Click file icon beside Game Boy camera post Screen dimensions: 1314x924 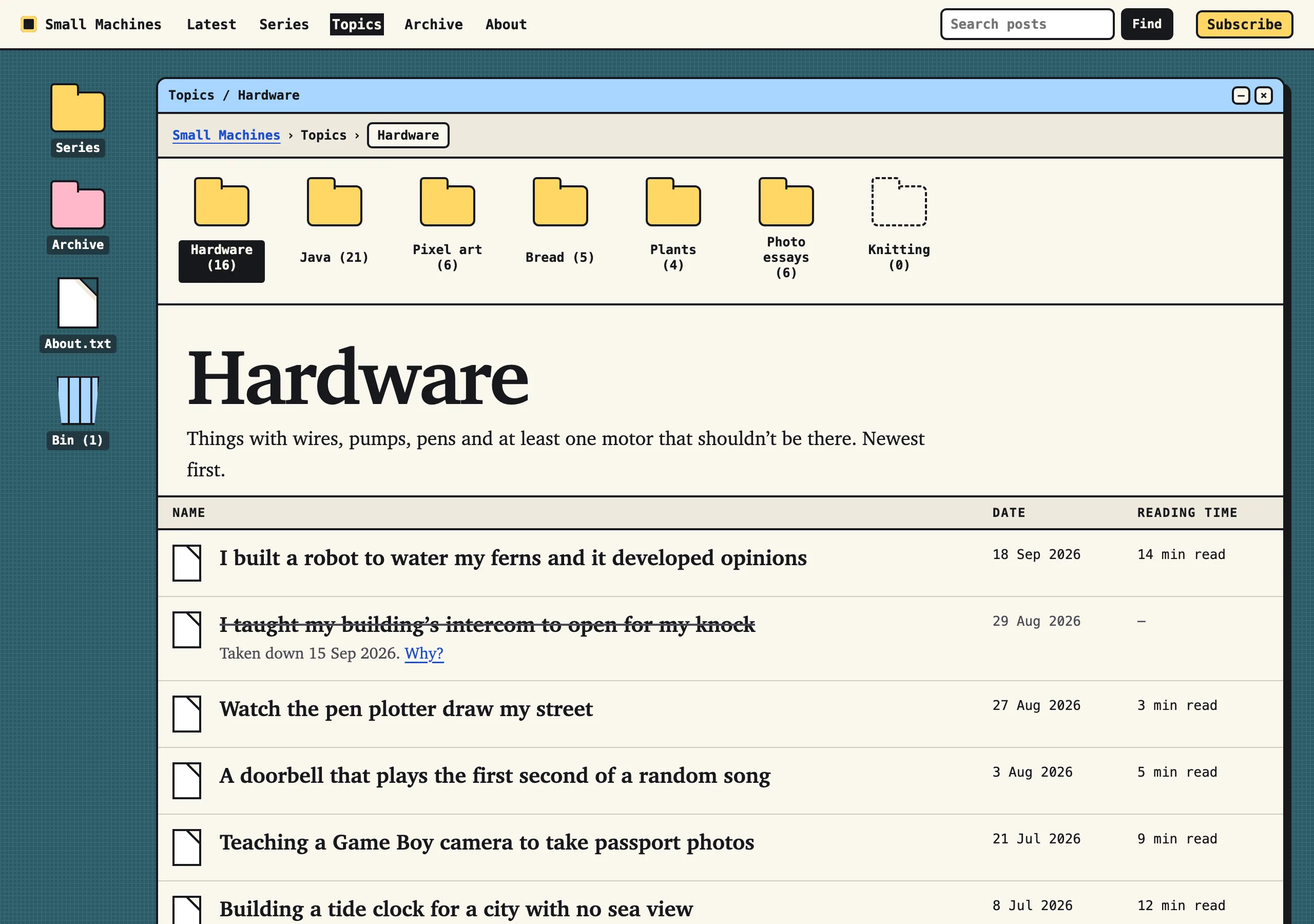(186, 848)
